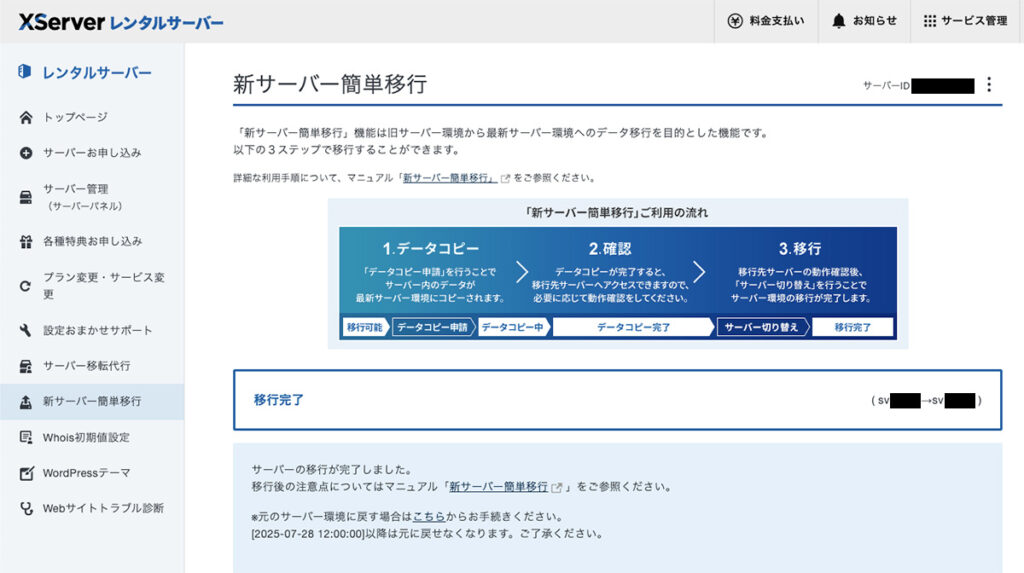1024x573 pixels.
Task: Click the server icon for サーバー管理
Action: 25,197
